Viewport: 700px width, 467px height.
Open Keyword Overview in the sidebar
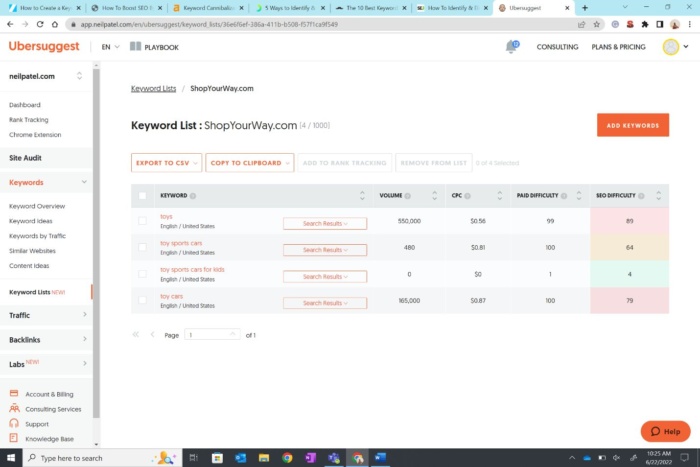[x=37, y=206]
